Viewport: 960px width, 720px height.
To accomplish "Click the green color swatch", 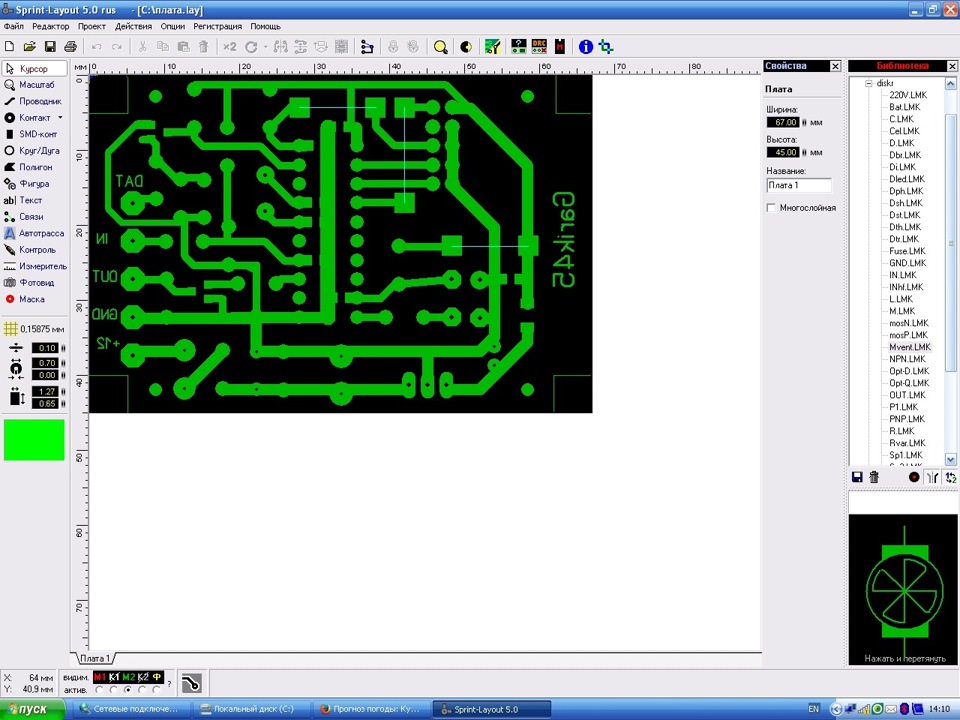I will point(34,440).
